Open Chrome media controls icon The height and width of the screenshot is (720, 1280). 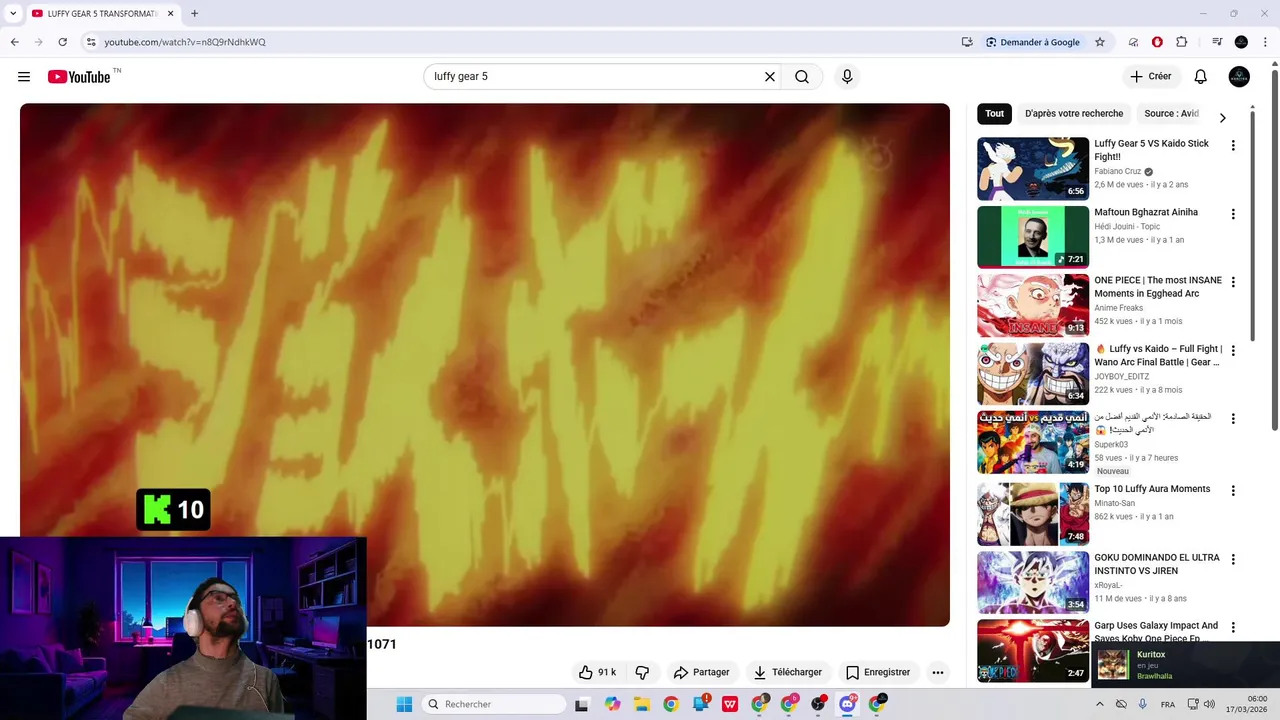(1217, 42)
